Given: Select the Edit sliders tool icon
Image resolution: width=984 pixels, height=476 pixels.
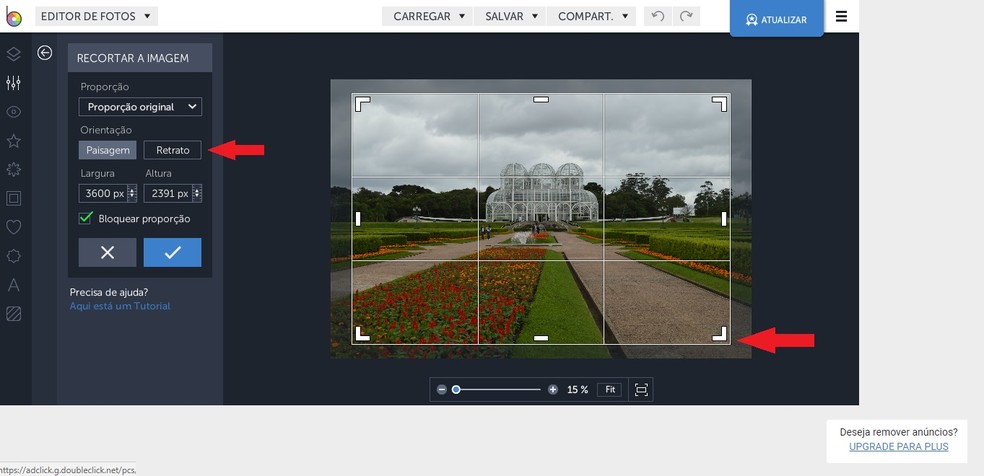Looking at the screenshot, I should coord(14,83).
